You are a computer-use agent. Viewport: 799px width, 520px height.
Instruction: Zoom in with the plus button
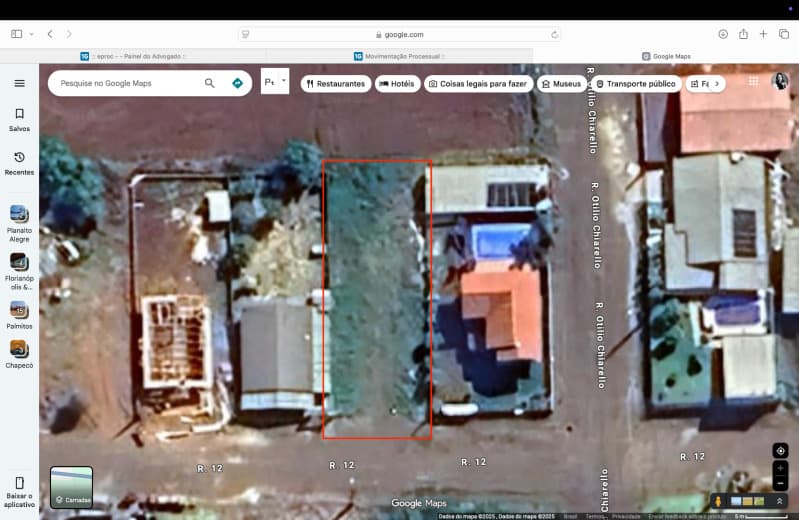(780, 468)
